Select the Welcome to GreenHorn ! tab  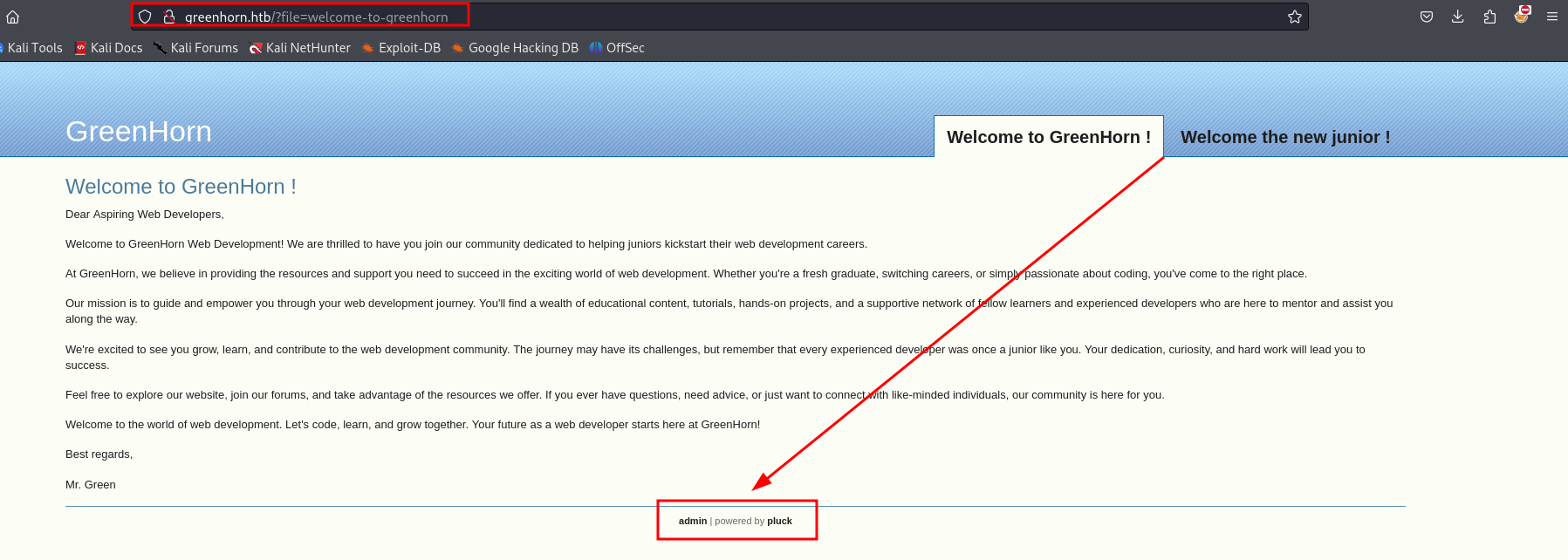point(1049,137)
